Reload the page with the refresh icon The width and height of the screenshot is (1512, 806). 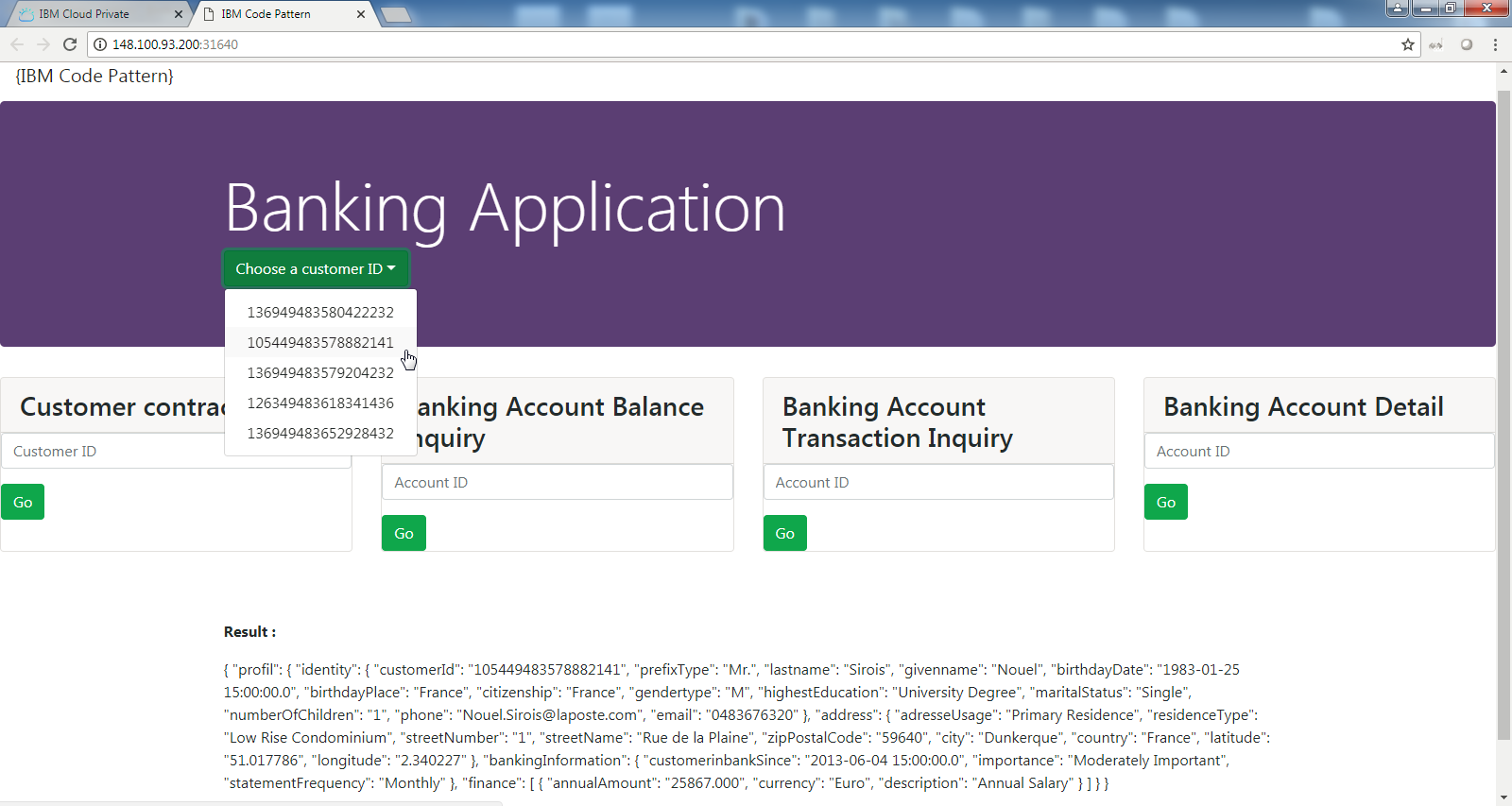pyautogui.click(x=70, y=44)
